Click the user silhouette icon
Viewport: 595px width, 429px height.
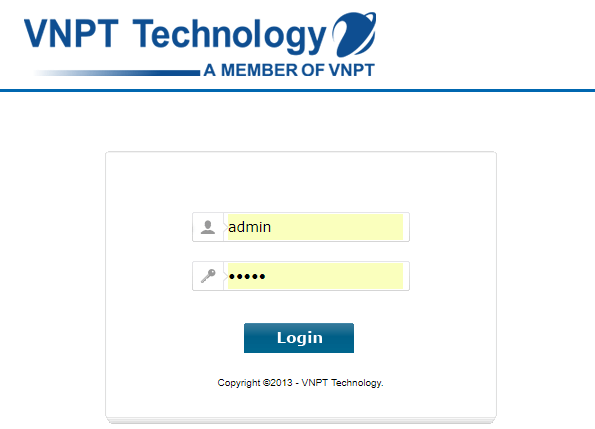pyautogui.click(x=208, y=227)
